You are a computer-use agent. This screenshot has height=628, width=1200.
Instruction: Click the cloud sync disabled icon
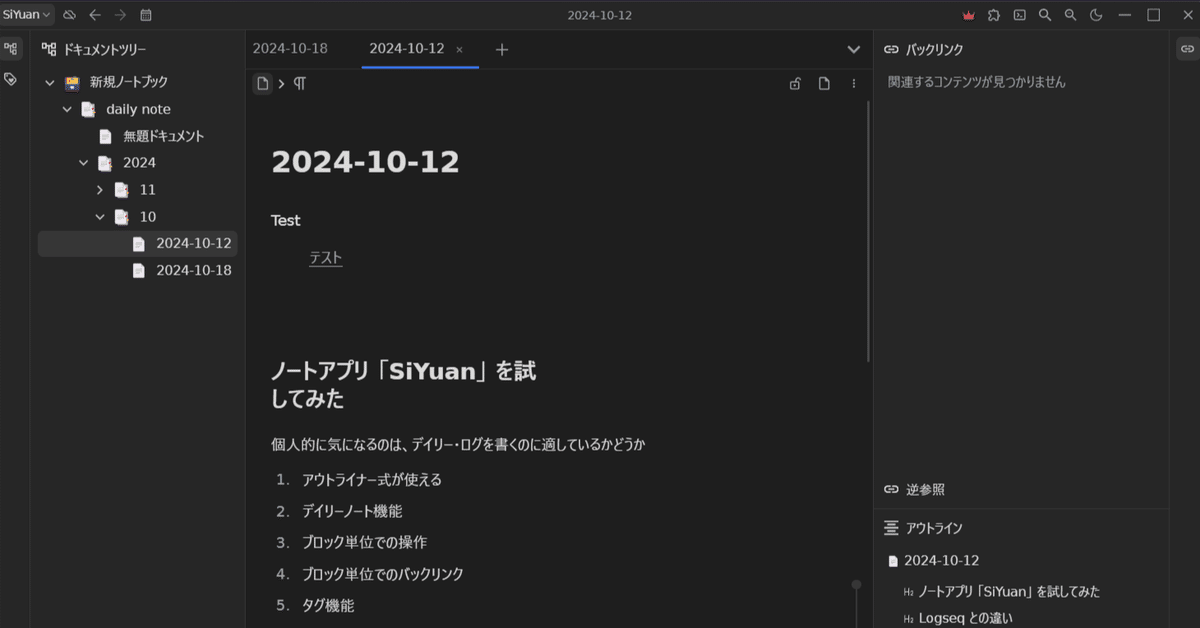[69, 15]
